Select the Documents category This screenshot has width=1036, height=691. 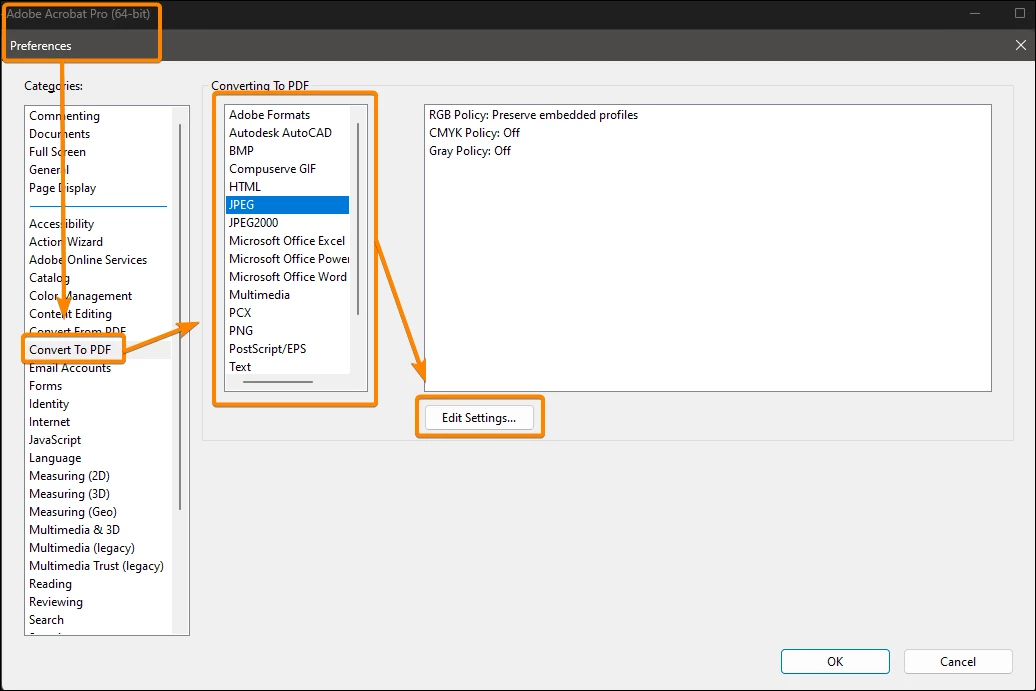[59, 133]
